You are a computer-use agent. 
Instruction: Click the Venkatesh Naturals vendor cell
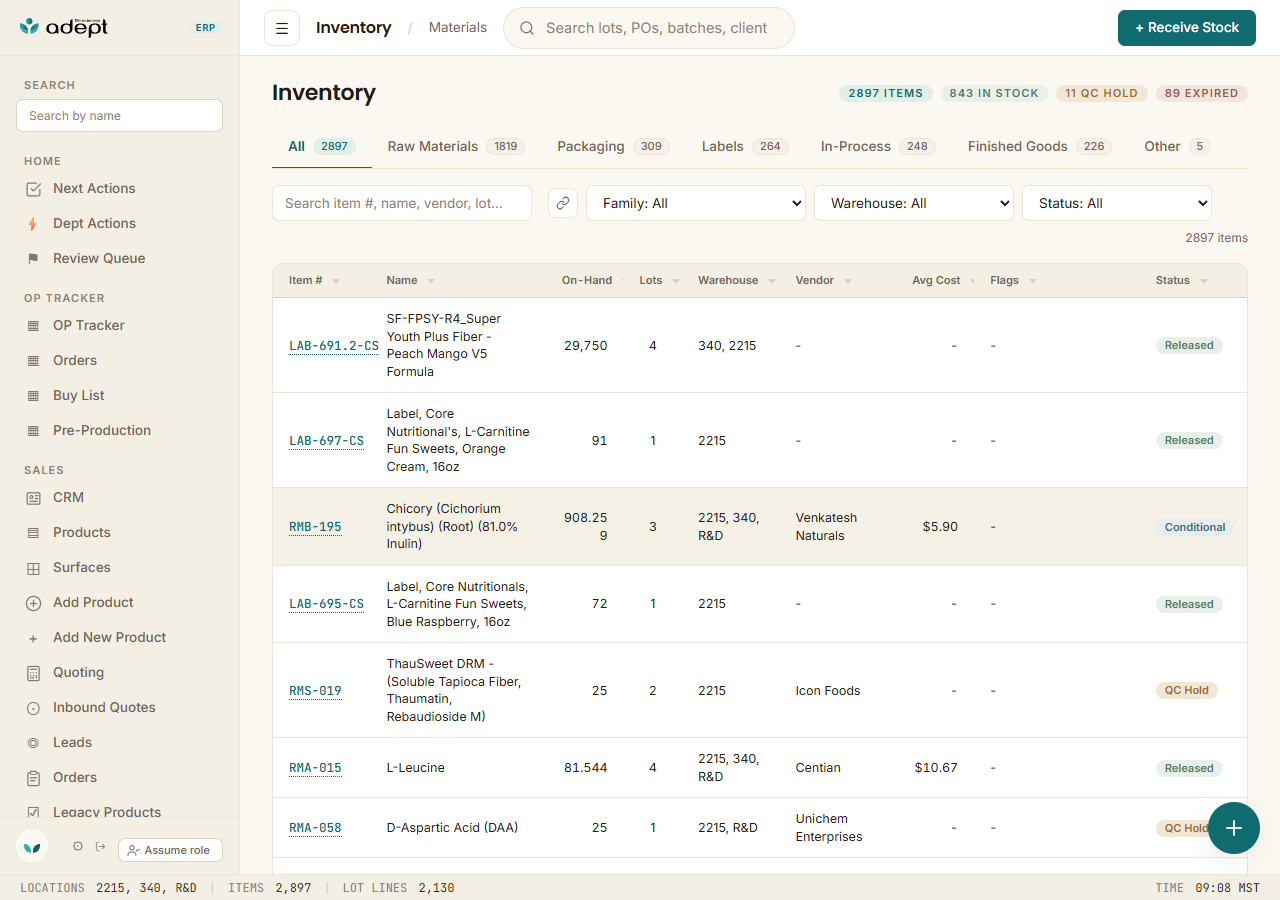pyautogui.click(x=826, y=527)
